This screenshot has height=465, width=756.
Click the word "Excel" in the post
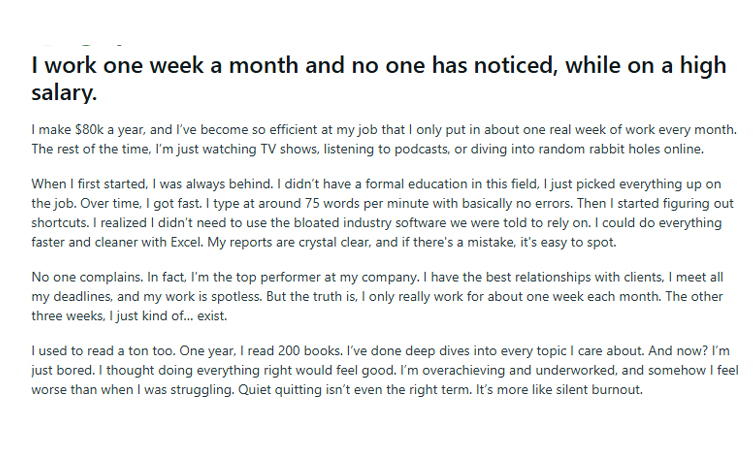coord(186,242)
